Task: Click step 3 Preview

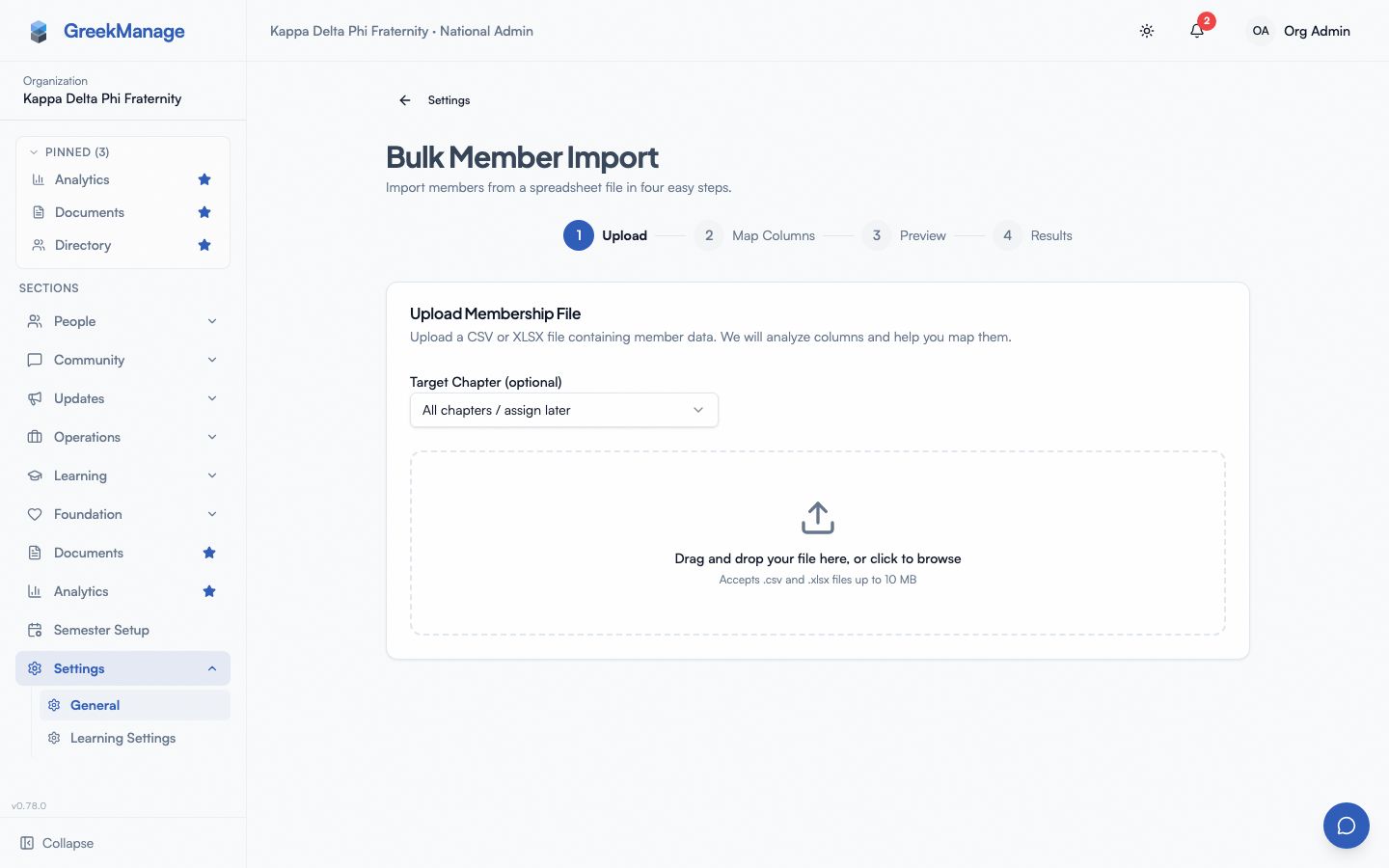Action: (904, 235)
